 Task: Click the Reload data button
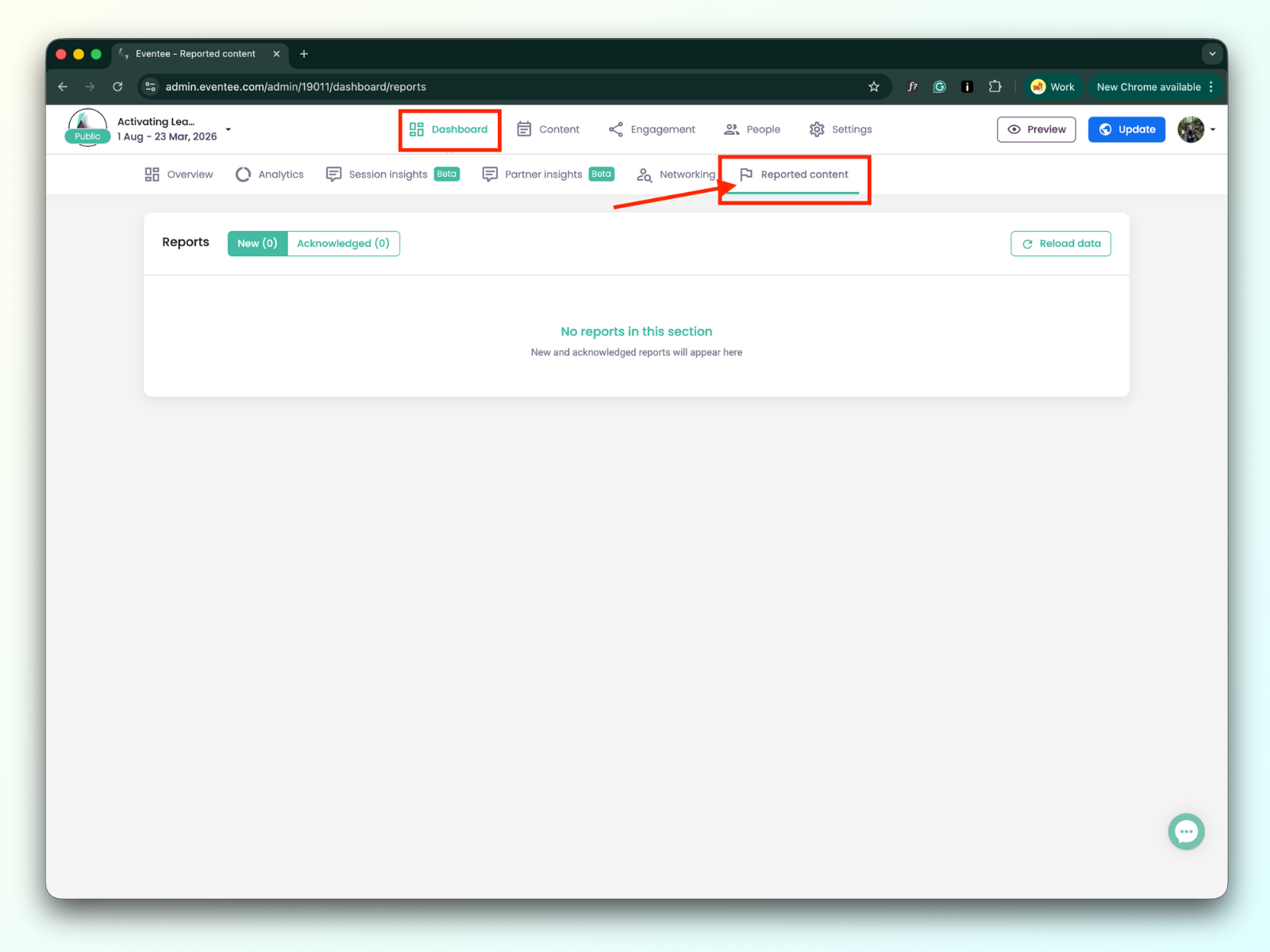pos(1060,244)
